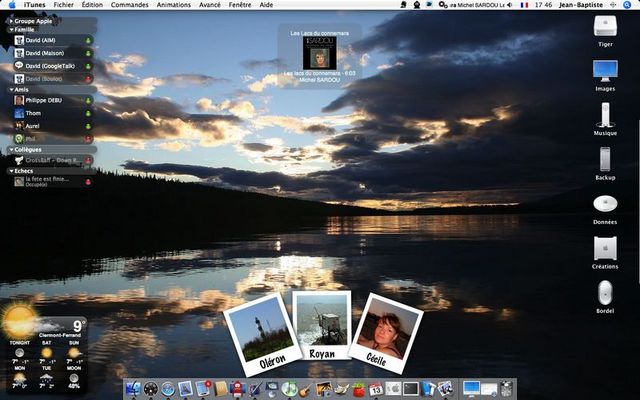Image resolution: width=640 pixels, height=400 pixels.
Task: Open the Fenêtre menu
Action: pyautogui.click(x=240, y=5)
